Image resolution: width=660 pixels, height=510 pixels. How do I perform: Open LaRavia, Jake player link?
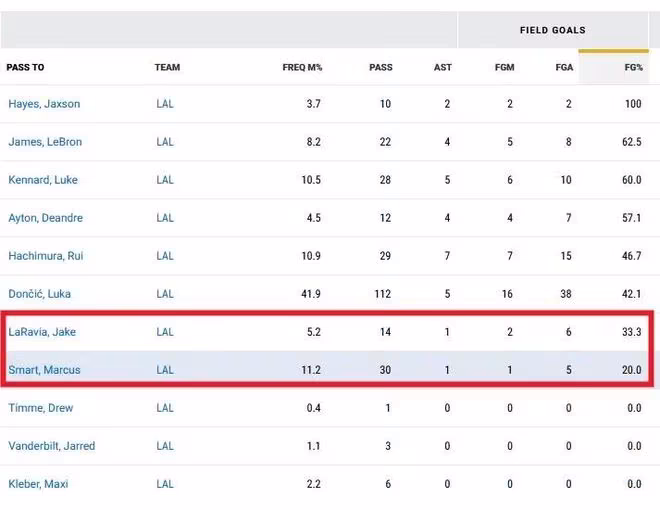tap(40, 332)
